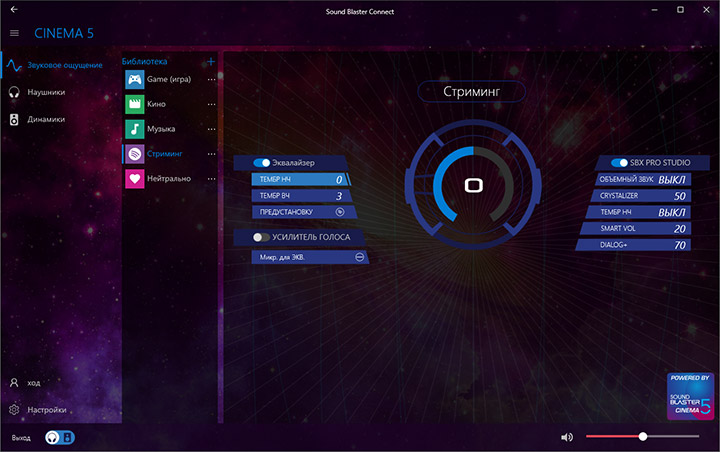Image resolution: width=720 pixels, height=452 pixels.
Task: Select ТЕМБР ВЧ equalizer row
Action: 302,196
